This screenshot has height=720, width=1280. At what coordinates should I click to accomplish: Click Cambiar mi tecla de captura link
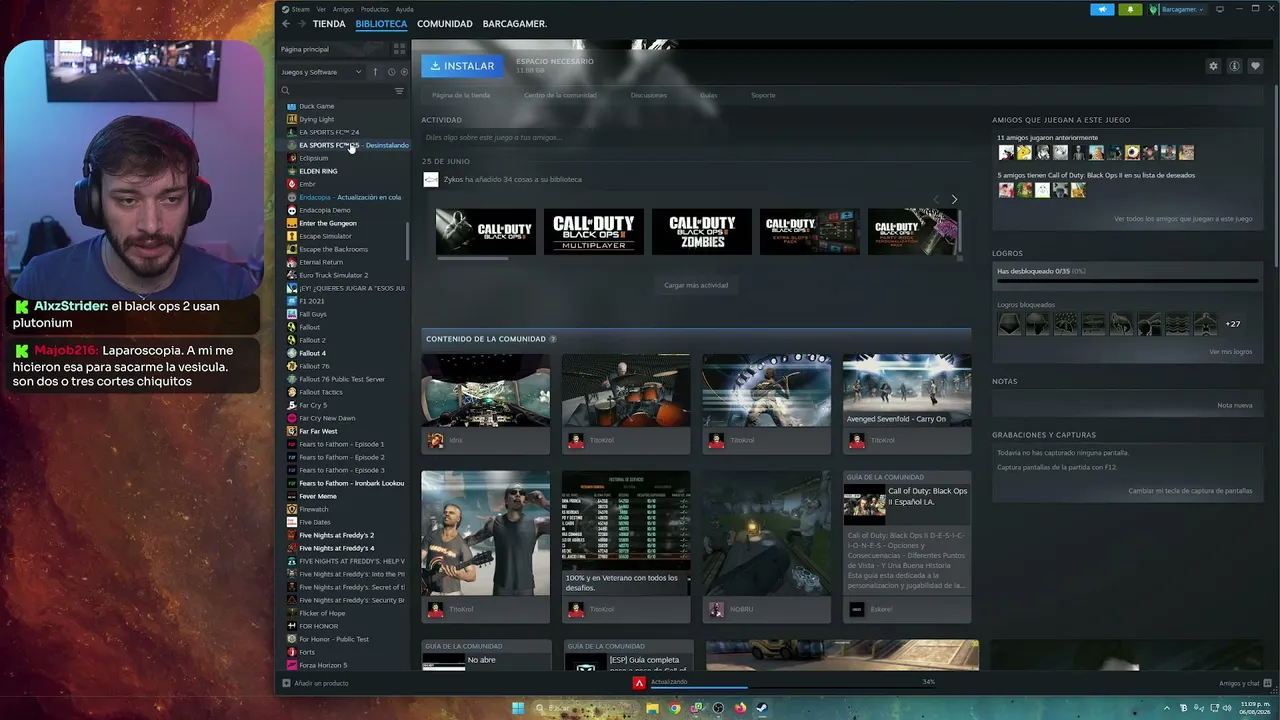[1190, 491]
